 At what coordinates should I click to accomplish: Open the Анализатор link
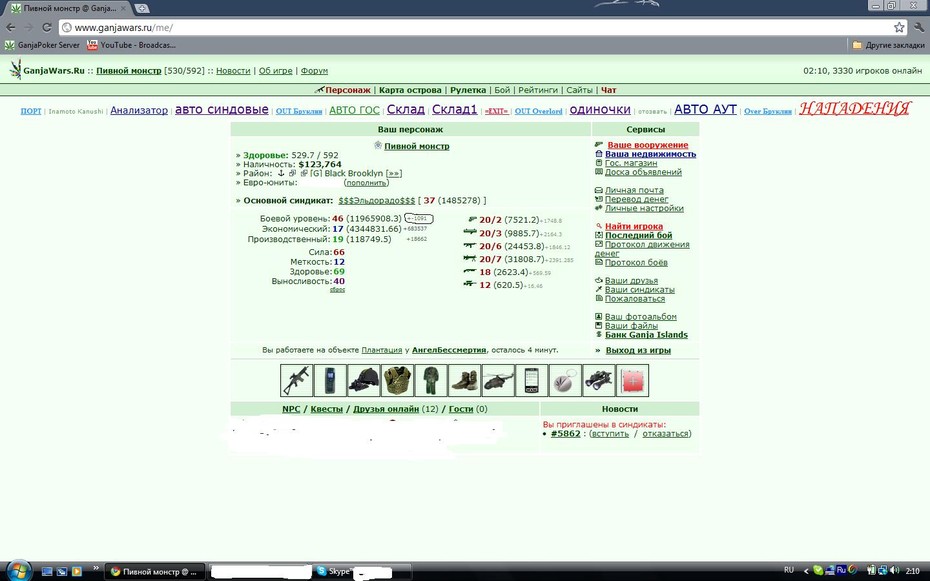click(x=139, y=110)
